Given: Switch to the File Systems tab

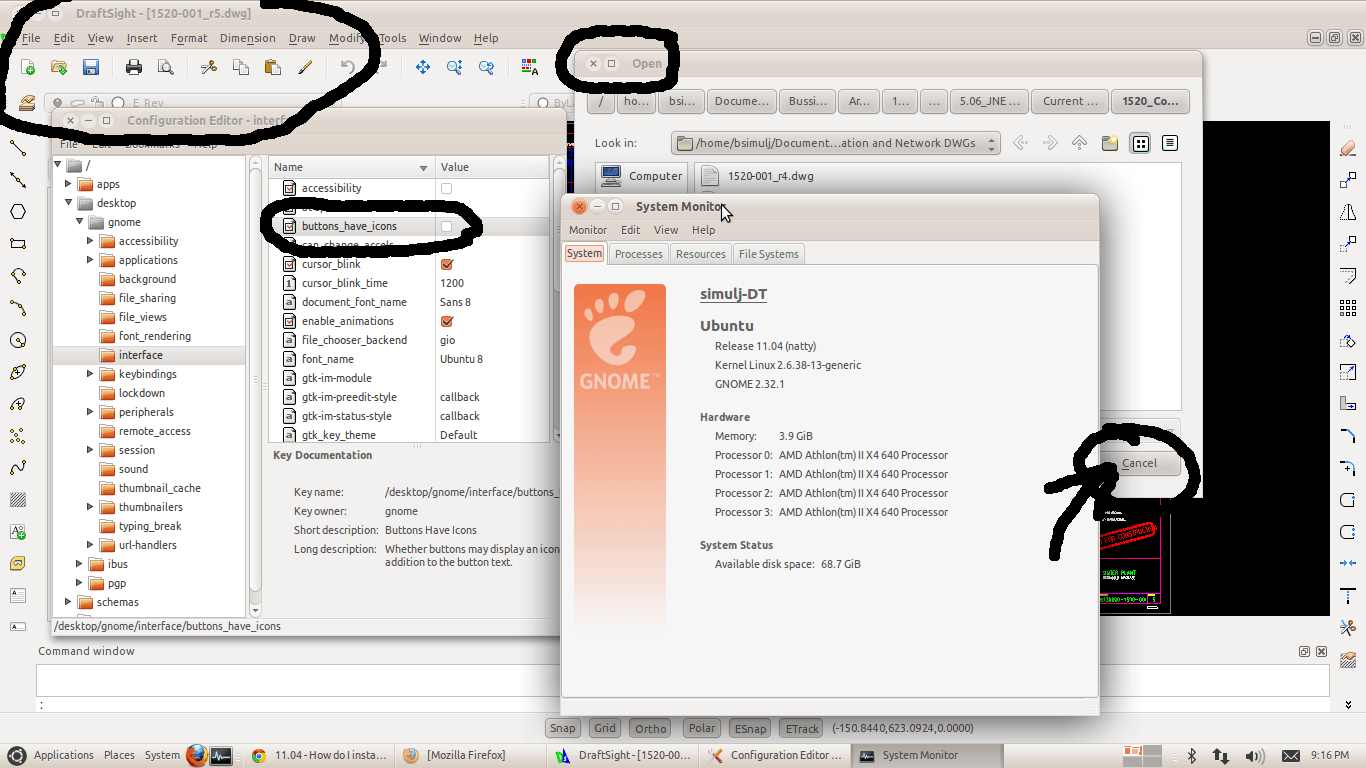Looking at the screenshot, I should (768, 254).
